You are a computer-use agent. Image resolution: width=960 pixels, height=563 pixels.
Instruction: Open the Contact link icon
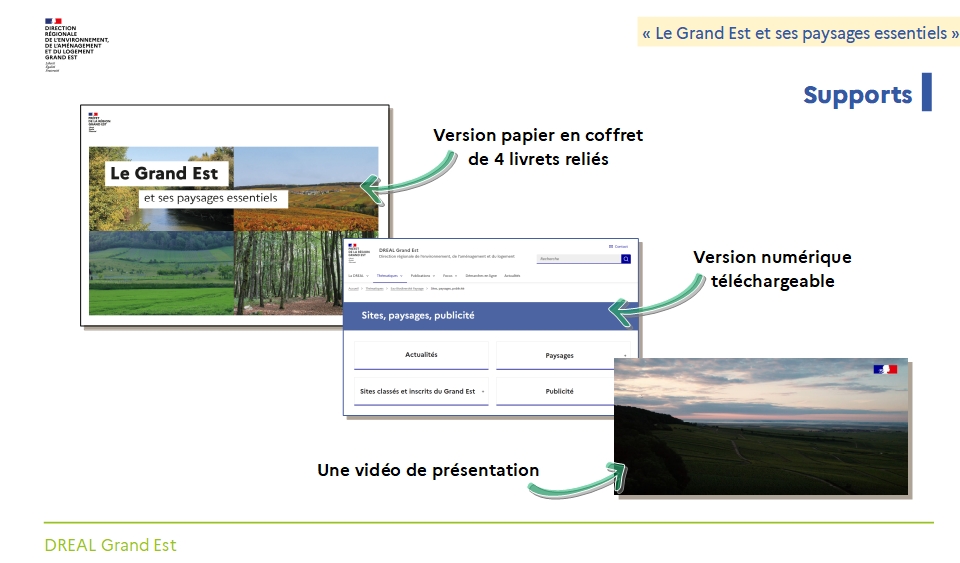click(611, 246)
